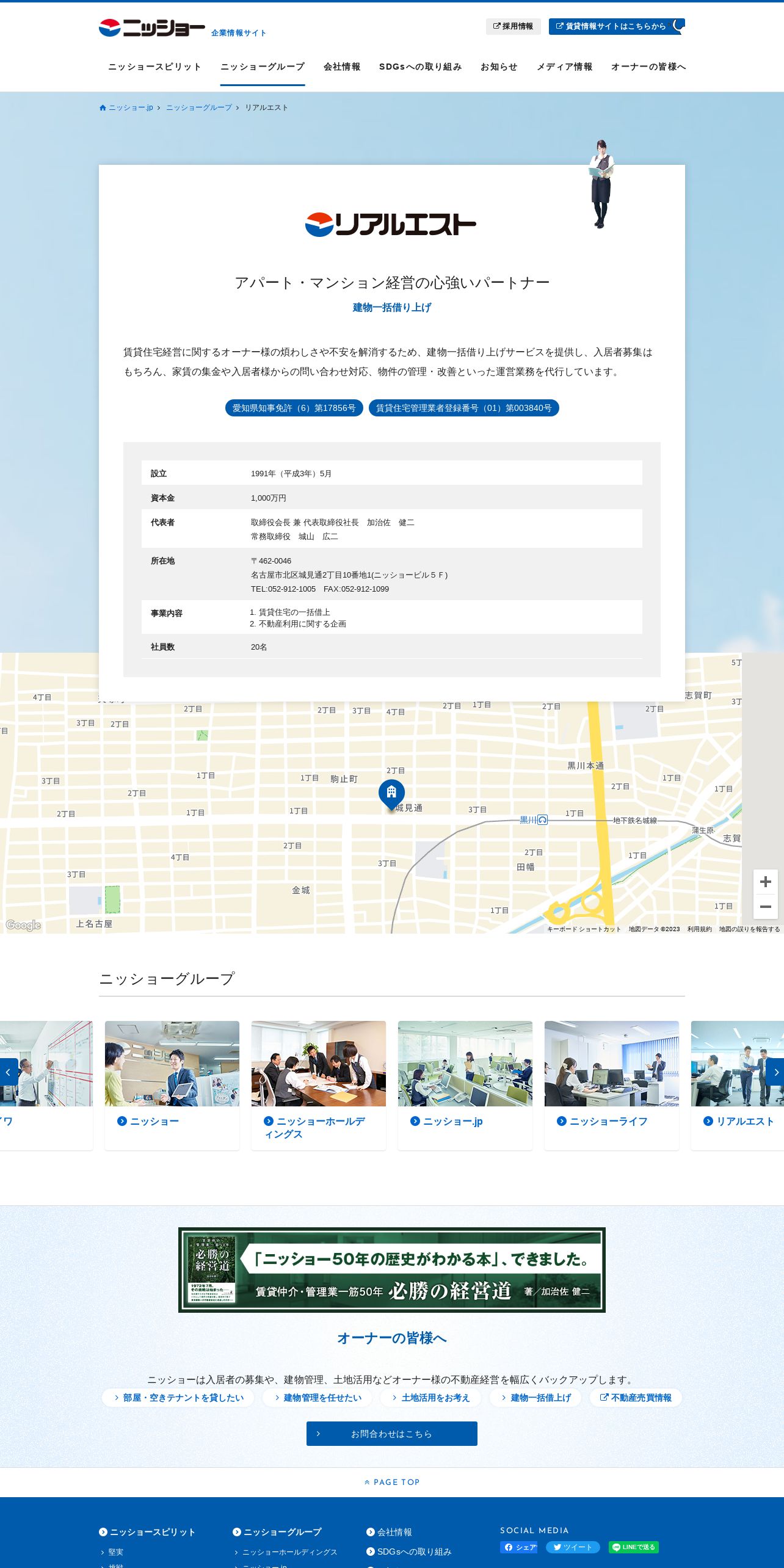Click the 黒川 subway station icon on the map

(542, 820)
